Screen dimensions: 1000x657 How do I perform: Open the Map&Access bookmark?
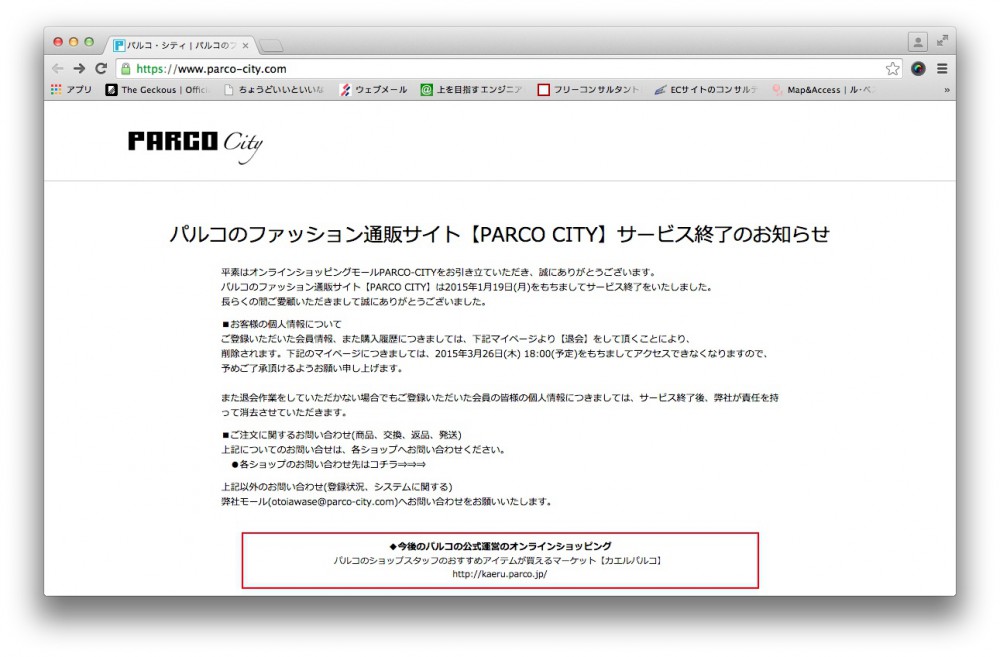point(823,90)
